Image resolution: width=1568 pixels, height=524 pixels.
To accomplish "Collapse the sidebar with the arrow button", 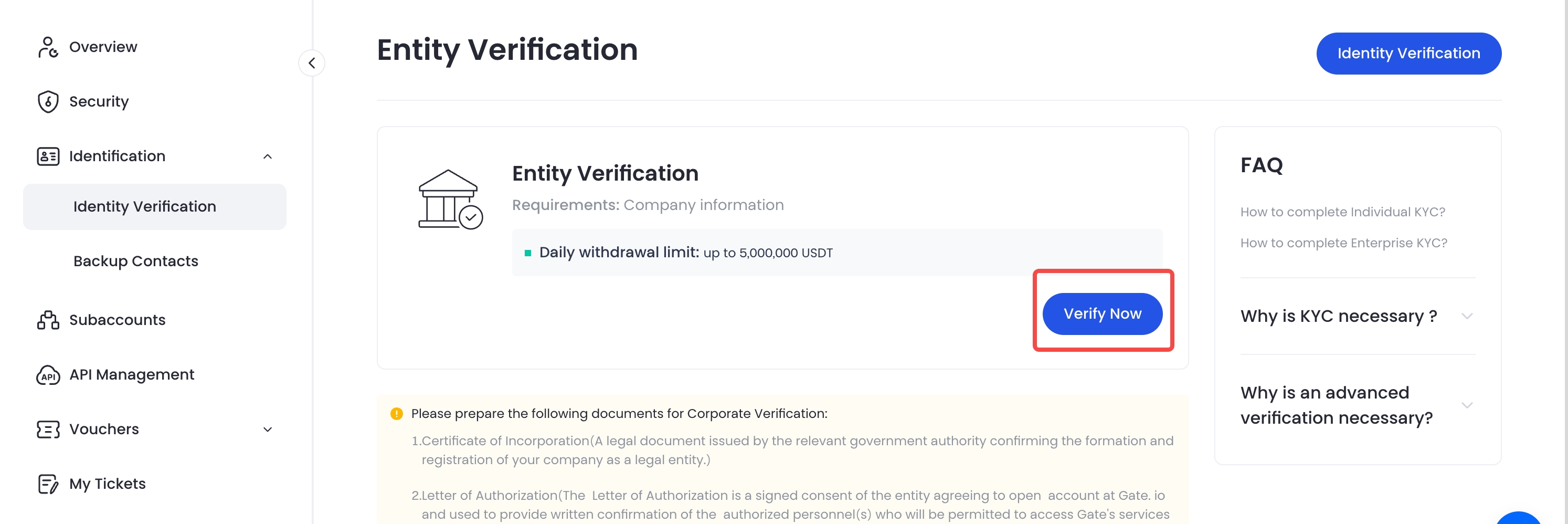I will point(312,63).
